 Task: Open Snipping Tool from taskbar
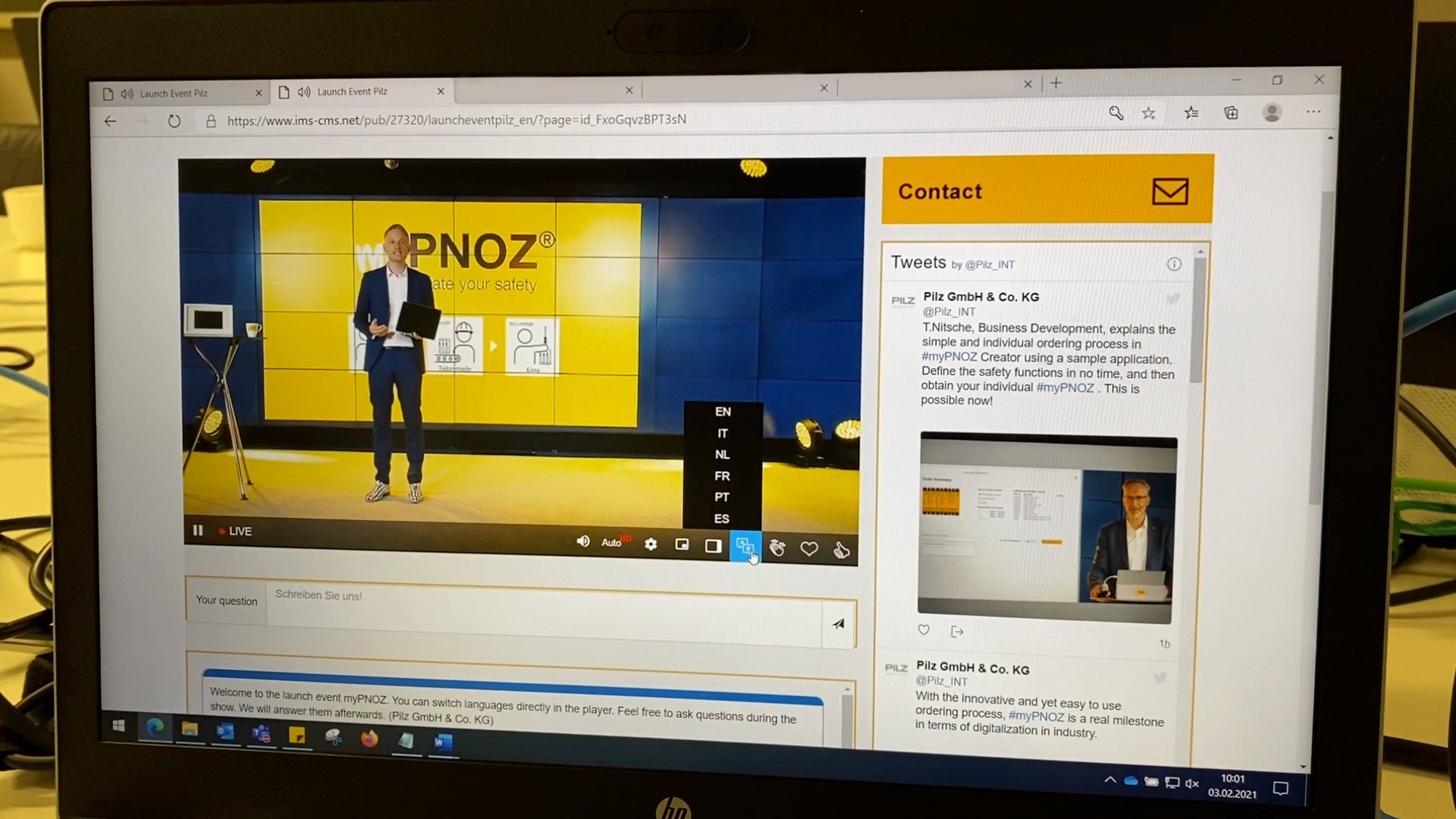point(333,736)
